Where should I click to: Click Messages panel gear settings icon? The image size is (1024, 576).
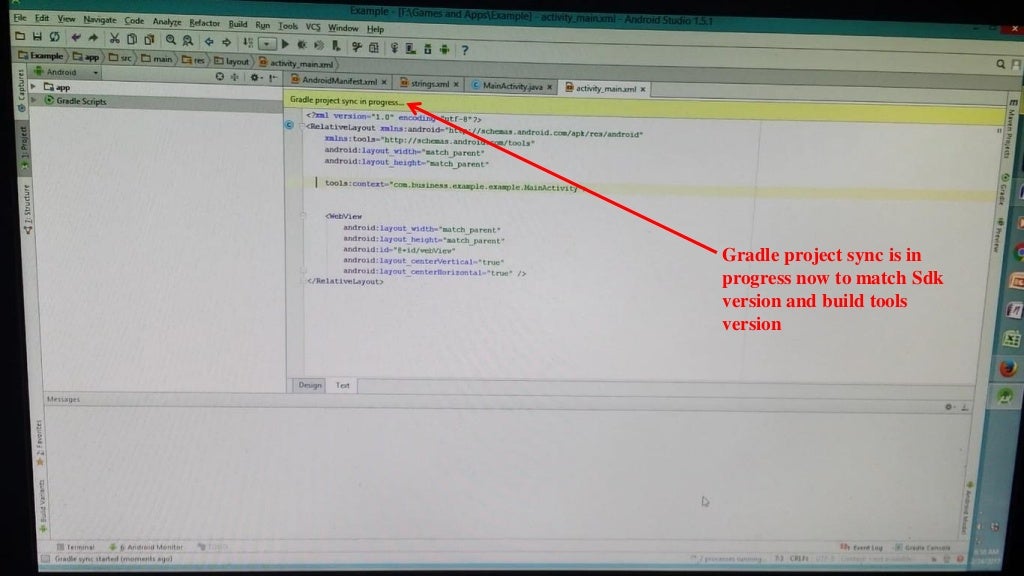[x=949, y=406]
